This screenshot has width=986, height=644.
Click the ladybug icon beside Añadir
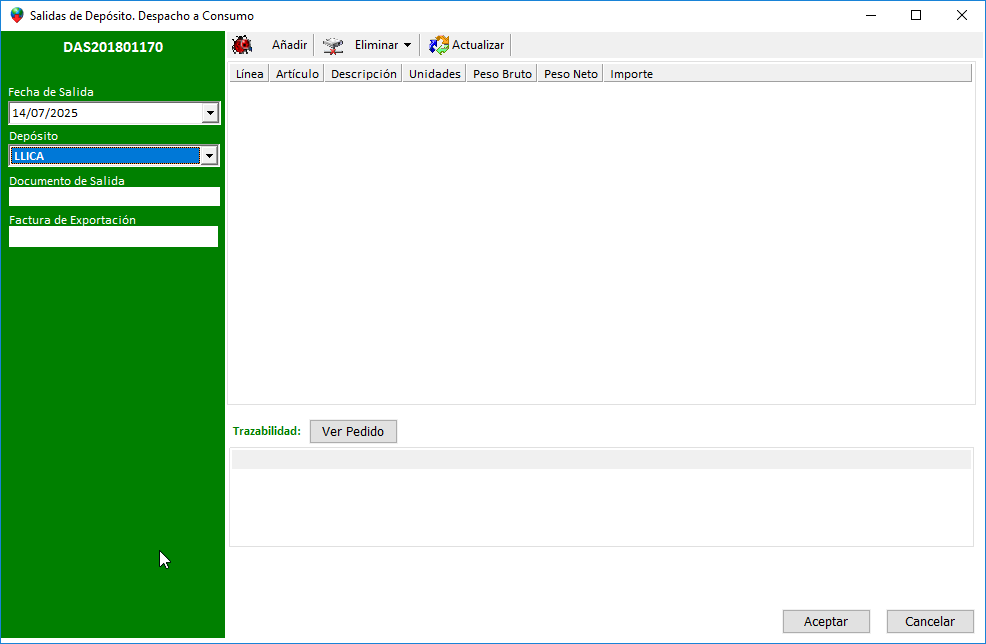click(x=242, y=45)
